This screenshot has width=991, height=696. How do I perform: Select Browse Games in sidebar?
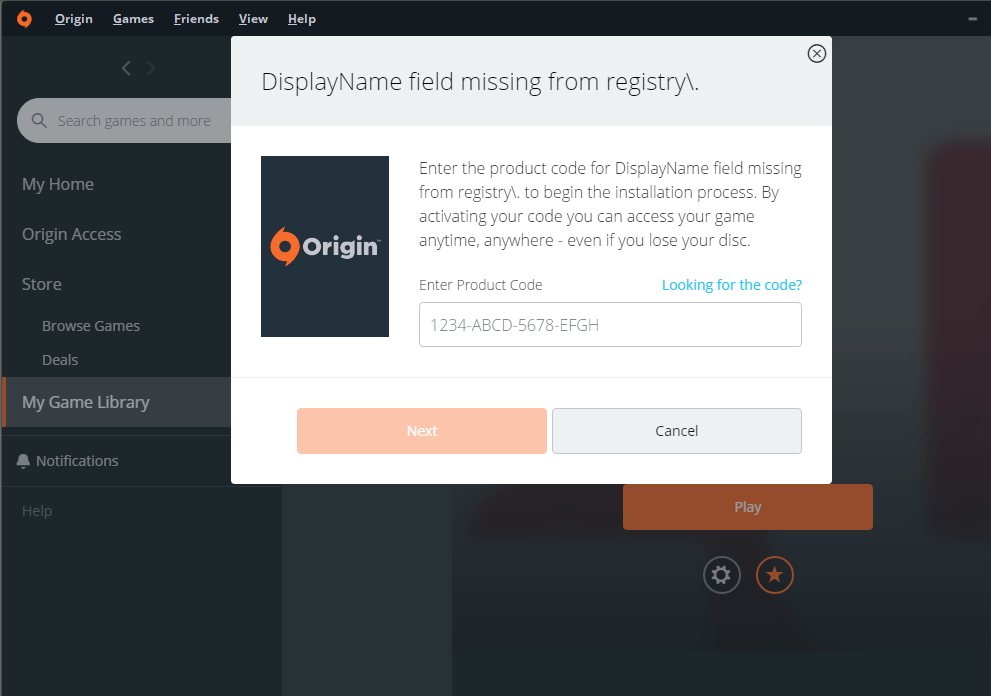point(91,326)
